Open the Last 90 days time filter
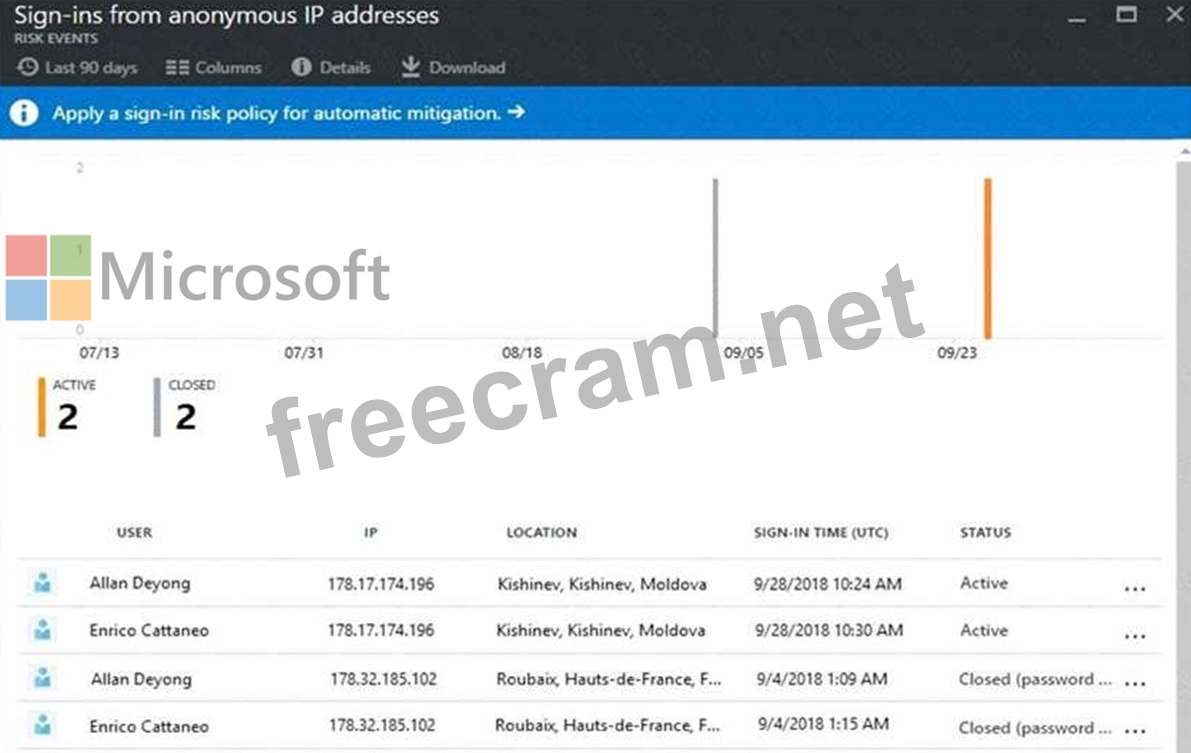 77,68
